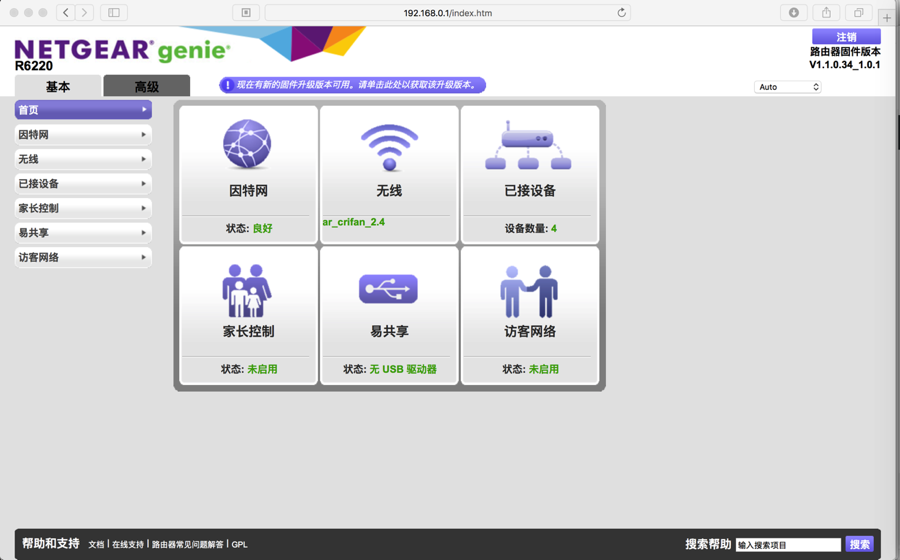Viewport: 900px width, 560px height.
Task: Click the 注销 logout button
Action: tap(846, 37)
